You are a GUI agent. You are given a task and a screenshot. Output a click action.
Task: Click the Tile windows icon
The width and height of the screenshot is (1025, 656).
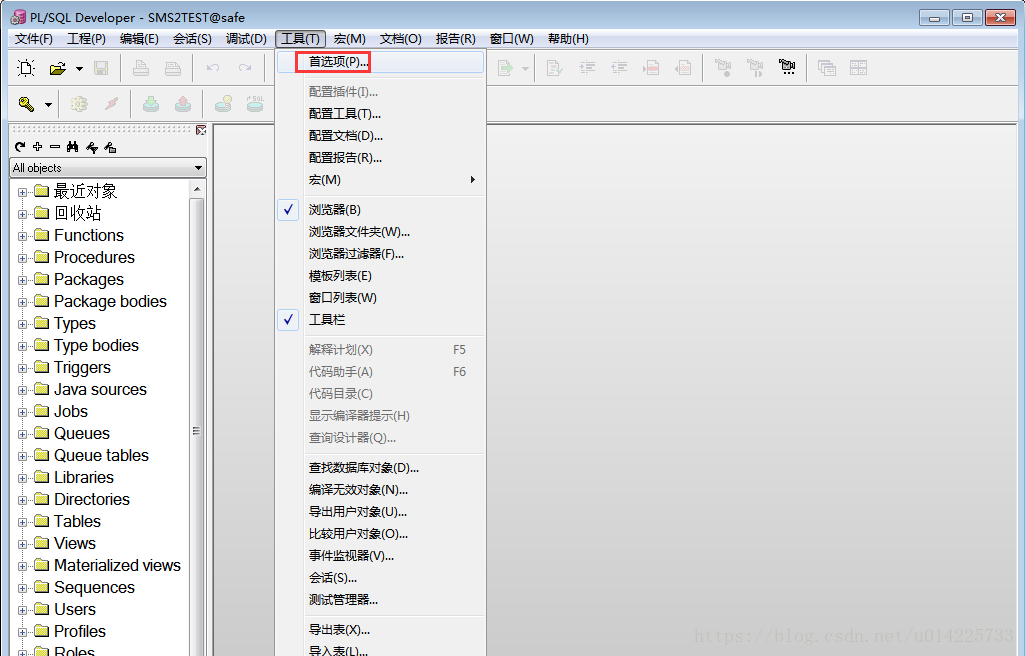(x=858, y=68)
